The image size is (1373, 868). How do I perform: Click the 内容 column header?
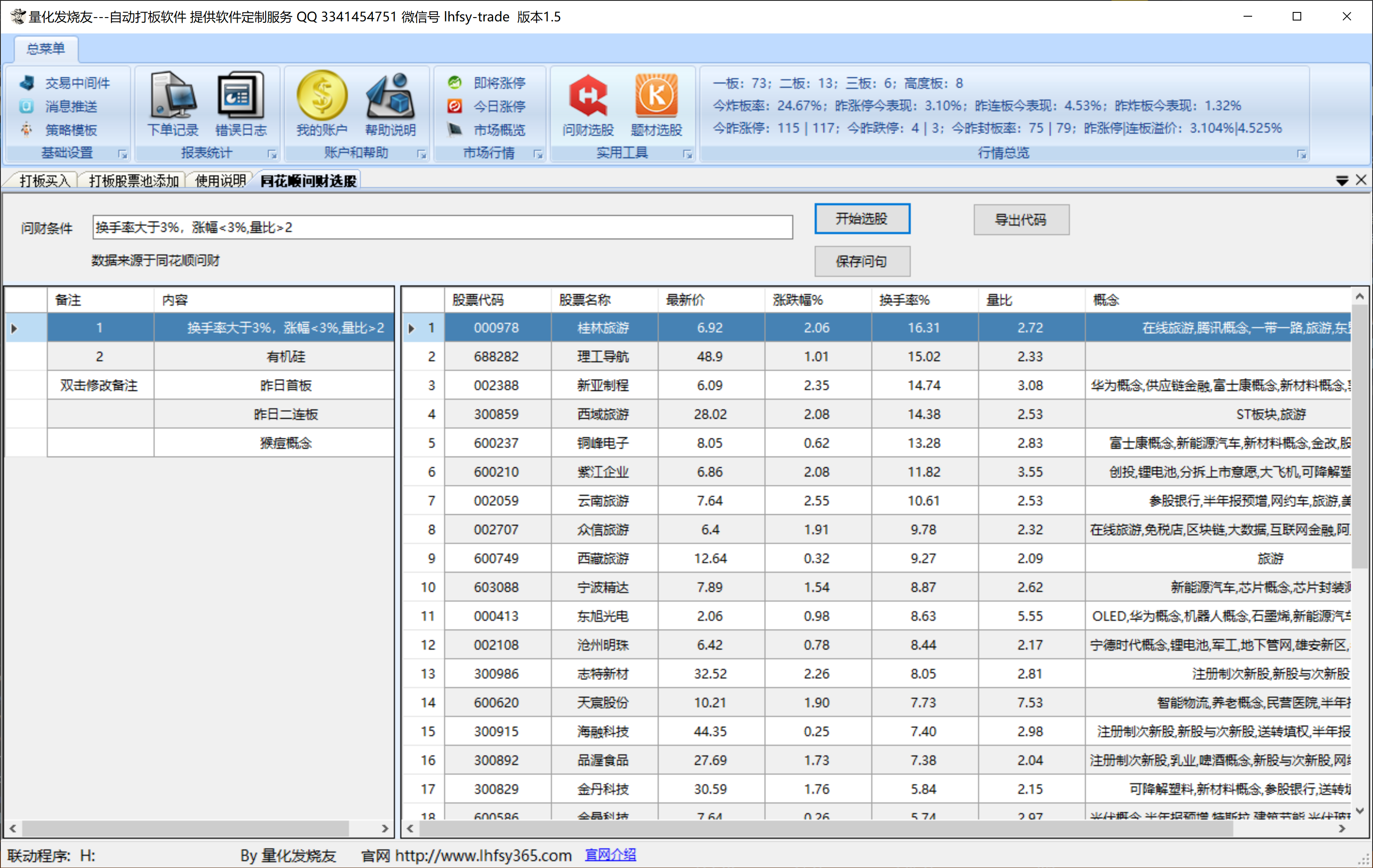click(x=274, y=300)
